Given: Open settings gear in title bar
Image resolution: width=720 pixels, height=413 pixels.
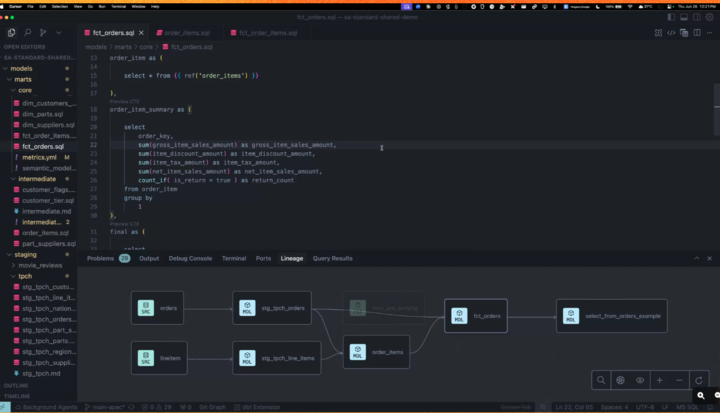Looking at the screenshot, I should [709, 17].
